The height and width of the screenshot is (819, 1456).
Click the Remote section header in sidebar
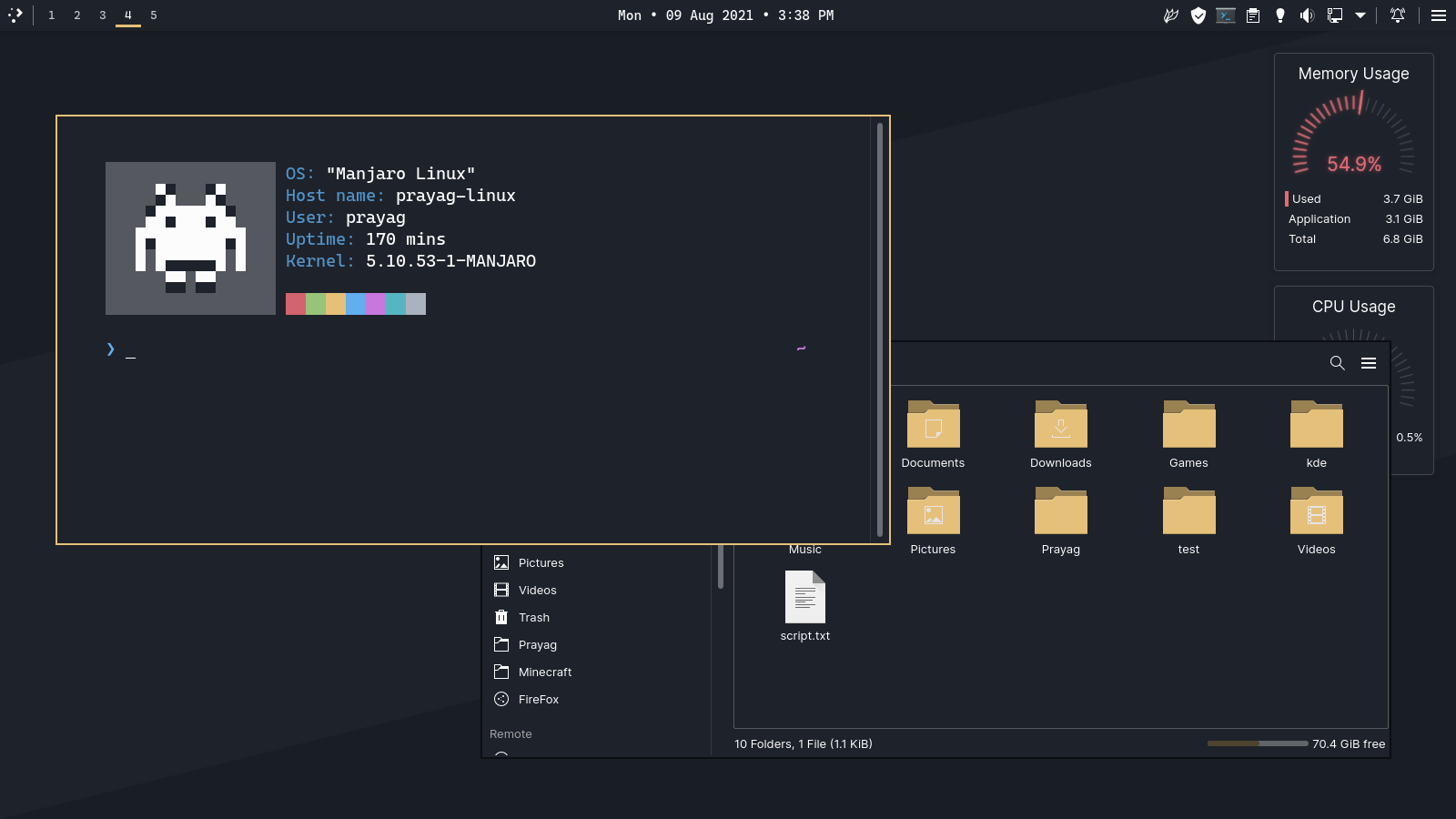[x=511, y=734]
